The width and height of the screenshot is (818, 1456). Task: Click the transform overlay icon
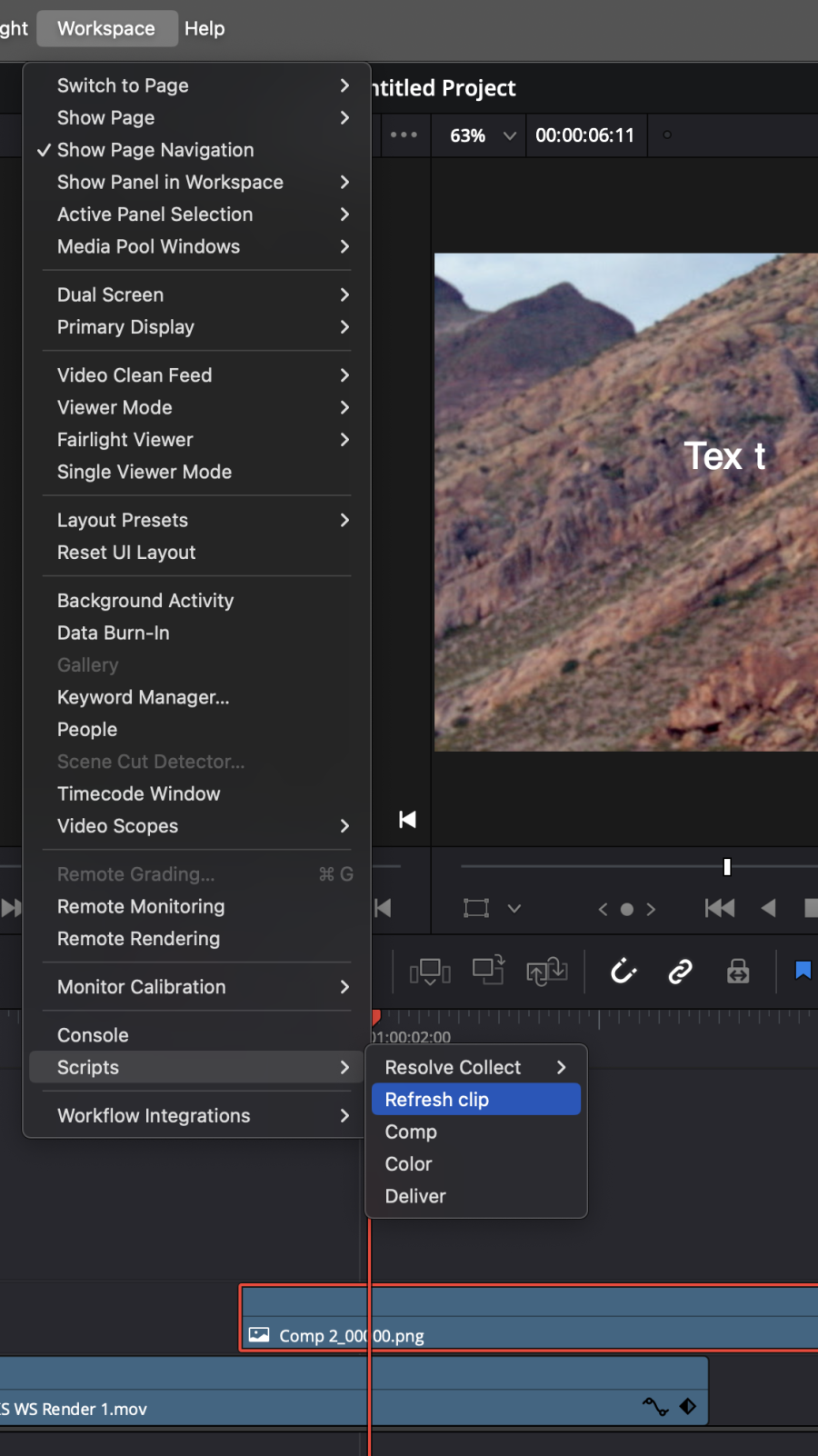tap(476, 908)
